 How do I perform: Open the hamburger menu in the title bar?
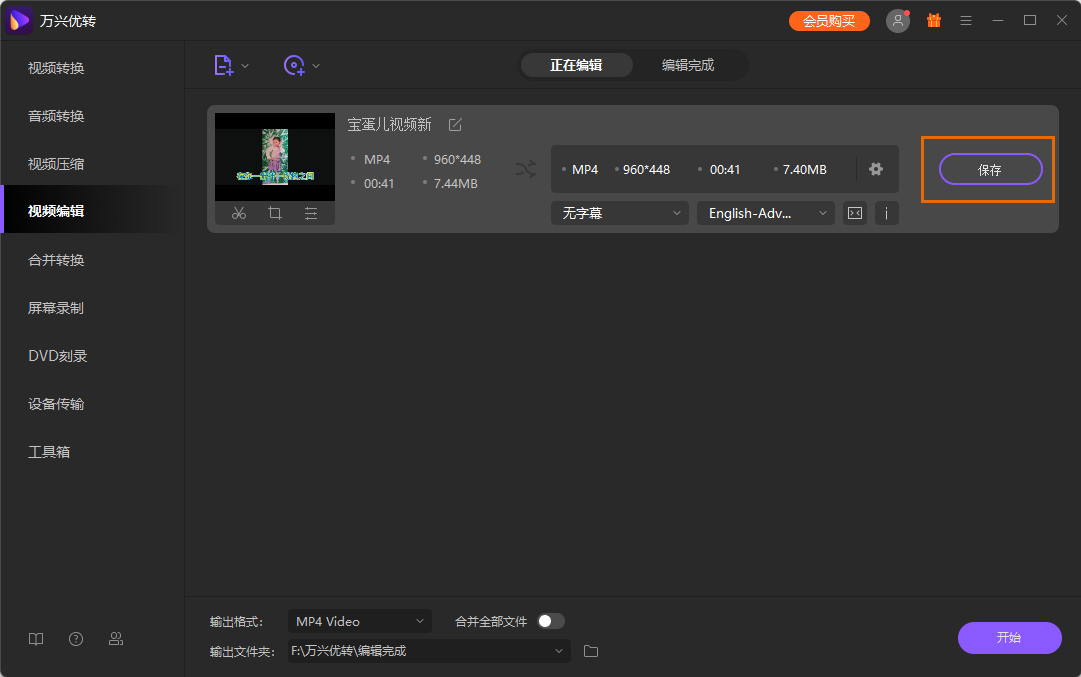pos(965,19)
